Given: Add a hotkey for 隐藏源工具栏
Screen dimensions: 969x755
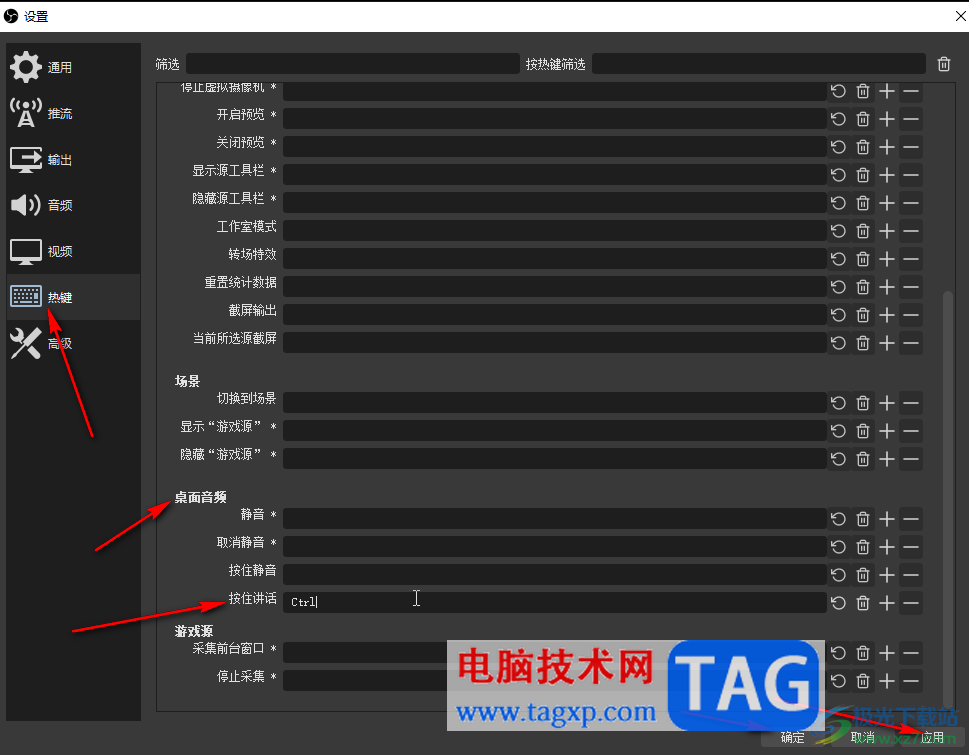Looking at the screenshot, I should click(x=887, y=203).
